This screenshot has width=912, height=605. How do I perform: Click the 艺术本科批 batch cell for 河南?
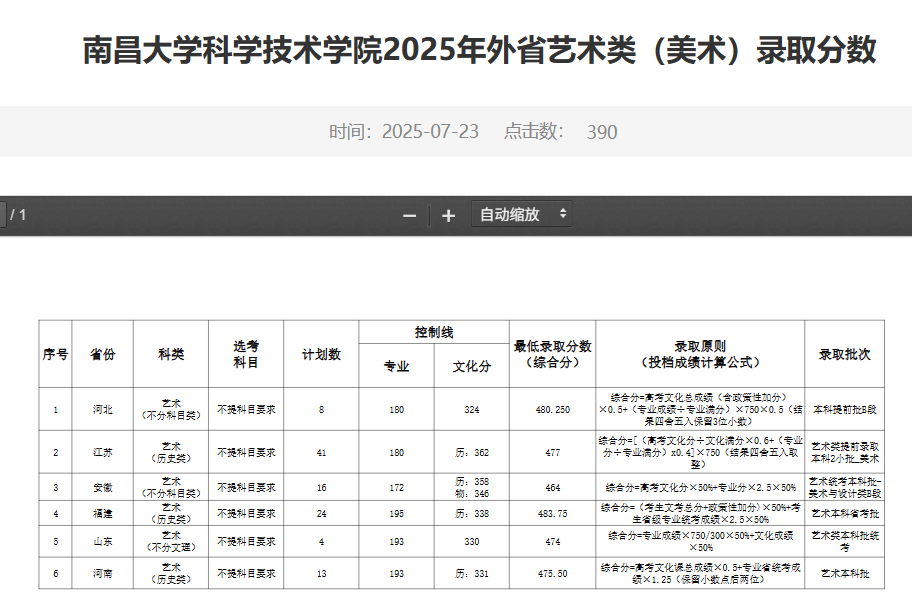[845, 574]
